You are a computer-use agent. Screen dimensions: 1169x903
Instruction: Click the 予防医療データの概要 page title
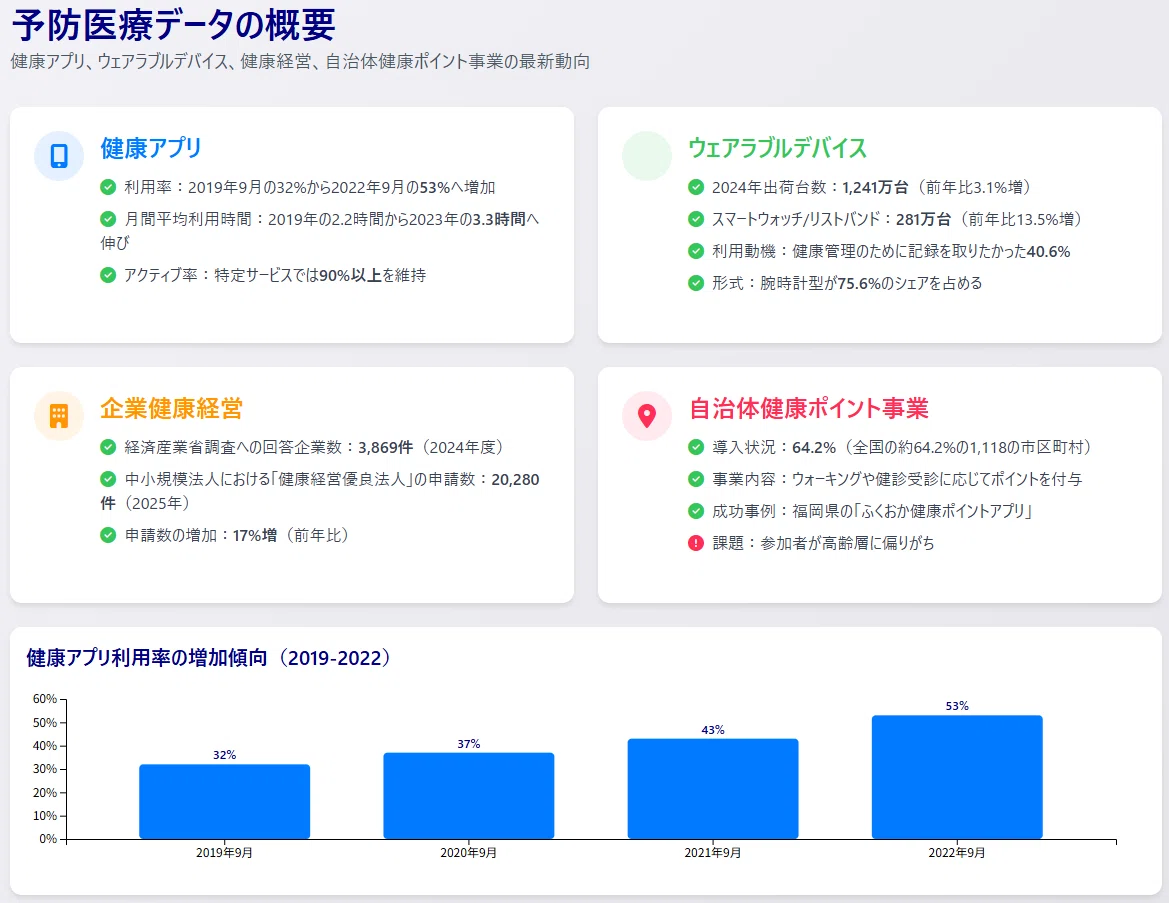pos(174,25)
